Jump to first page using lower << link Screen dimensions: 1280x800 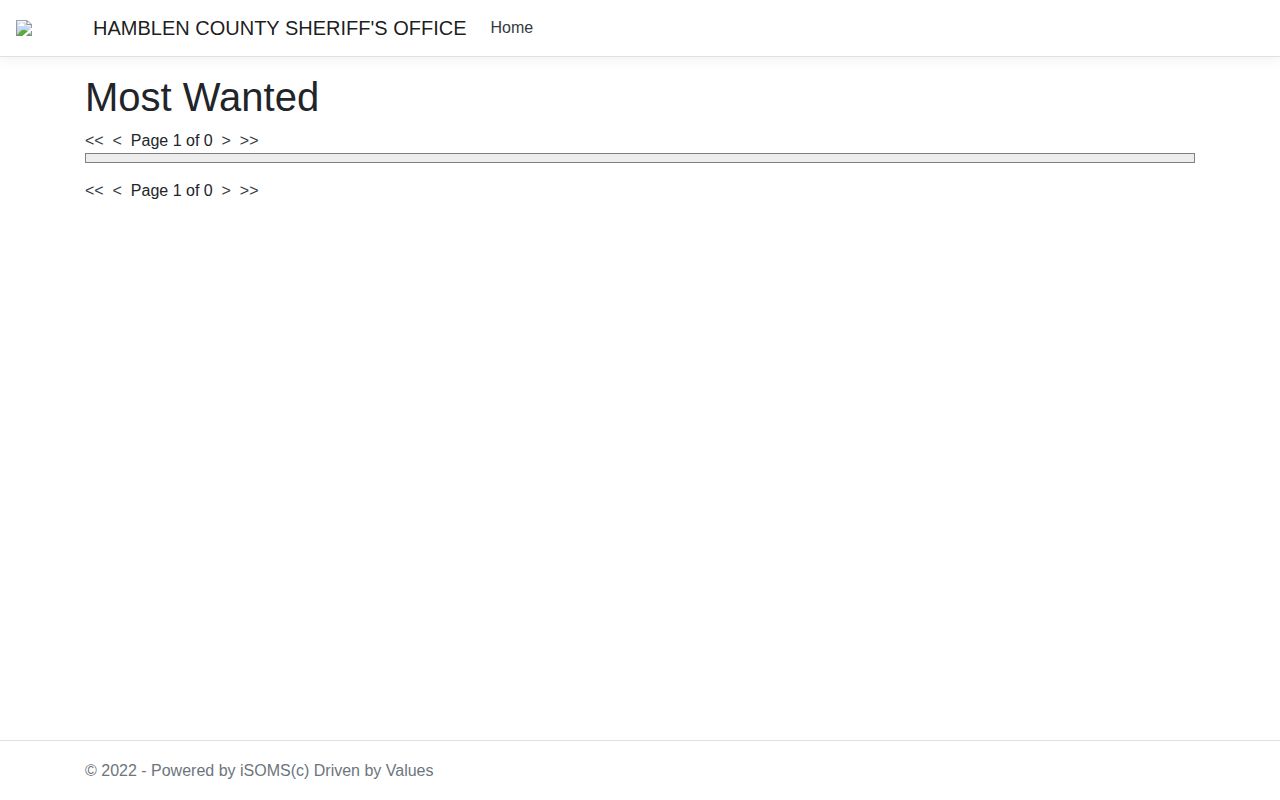[x=94, y=191]
